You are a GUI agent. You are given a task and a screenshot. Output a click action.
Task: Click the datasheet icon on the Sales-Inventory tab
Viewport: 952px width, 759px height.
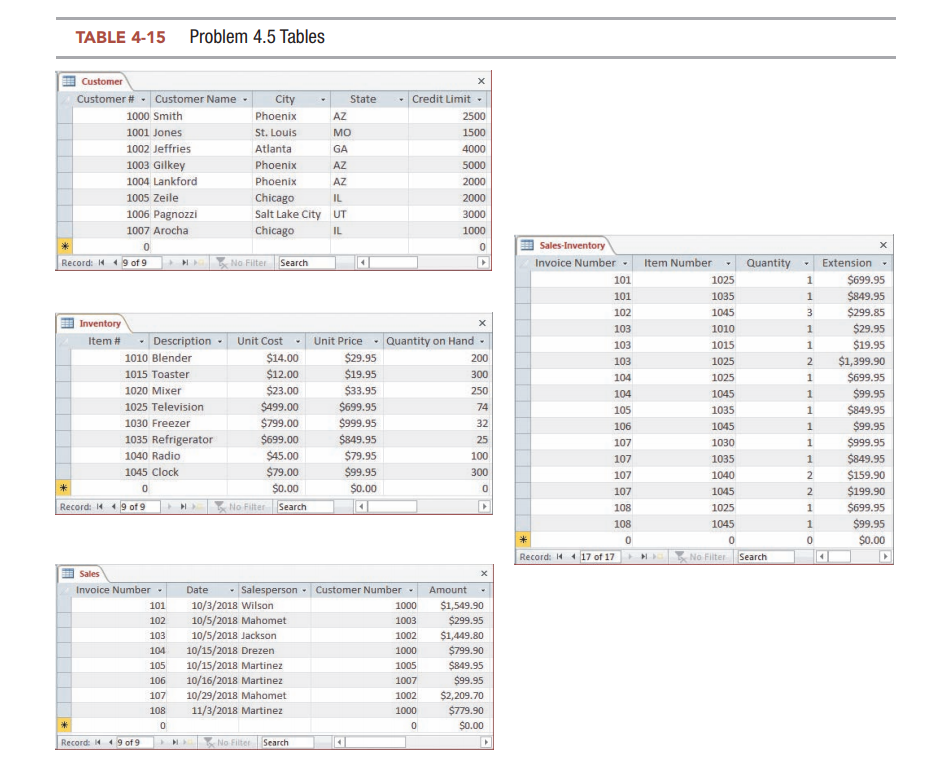[528, 244]
